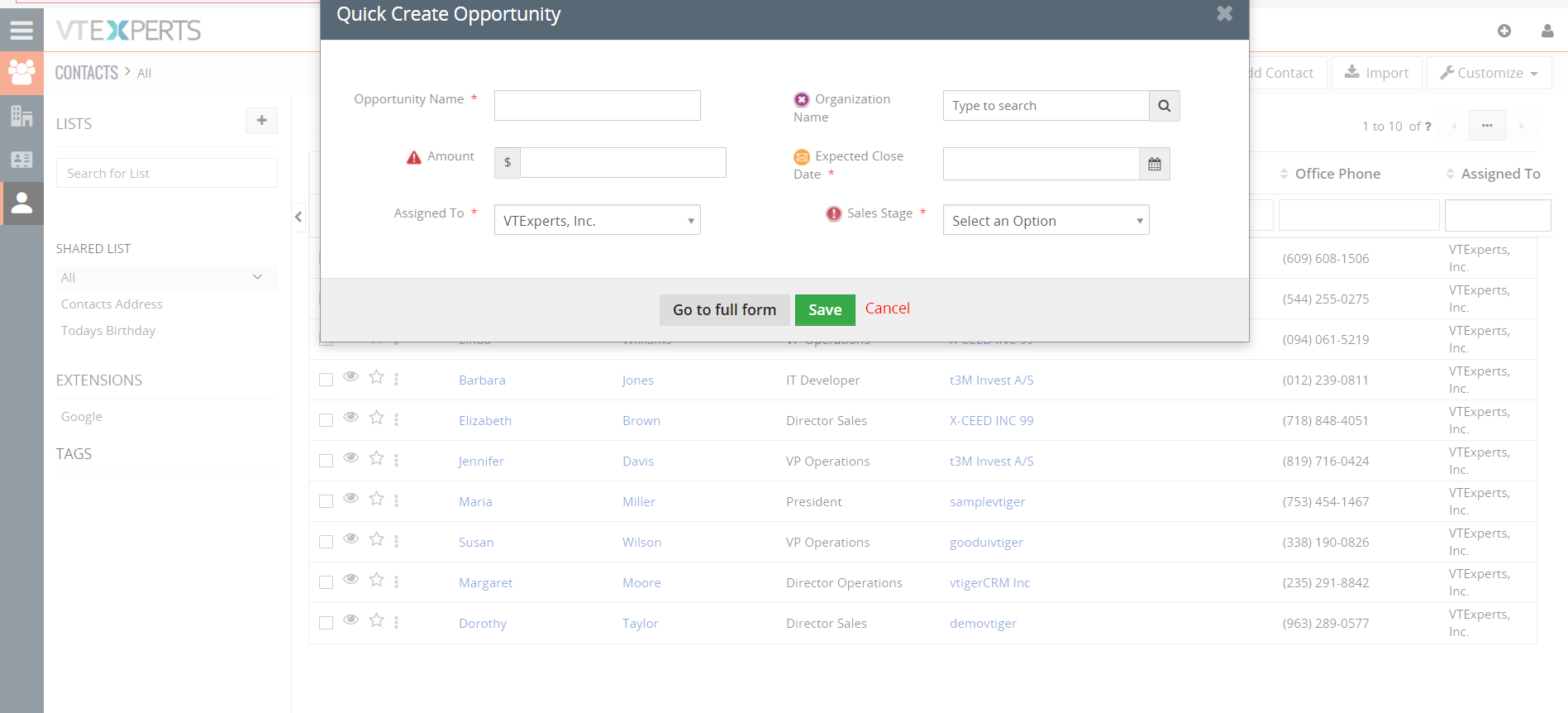
Task: Select the Elizabeth Brown row checkbox
Action: point(326,420)
